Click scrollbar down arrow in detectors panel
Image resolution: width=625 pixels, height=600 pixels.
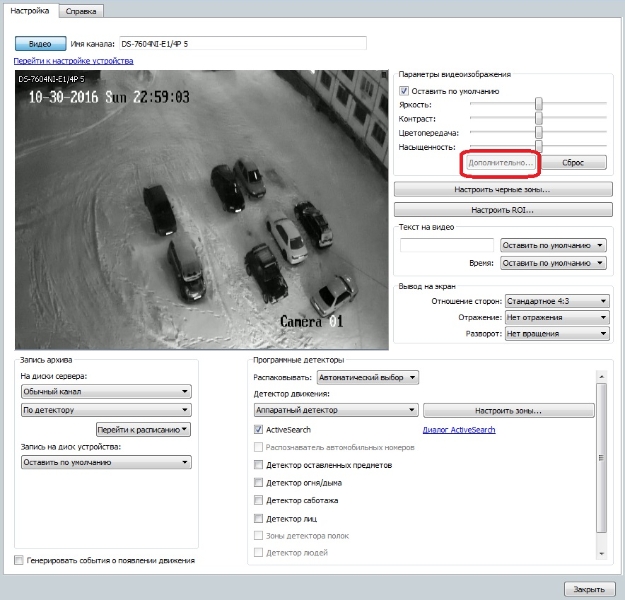pyautogui.click(x=601, y=554)
